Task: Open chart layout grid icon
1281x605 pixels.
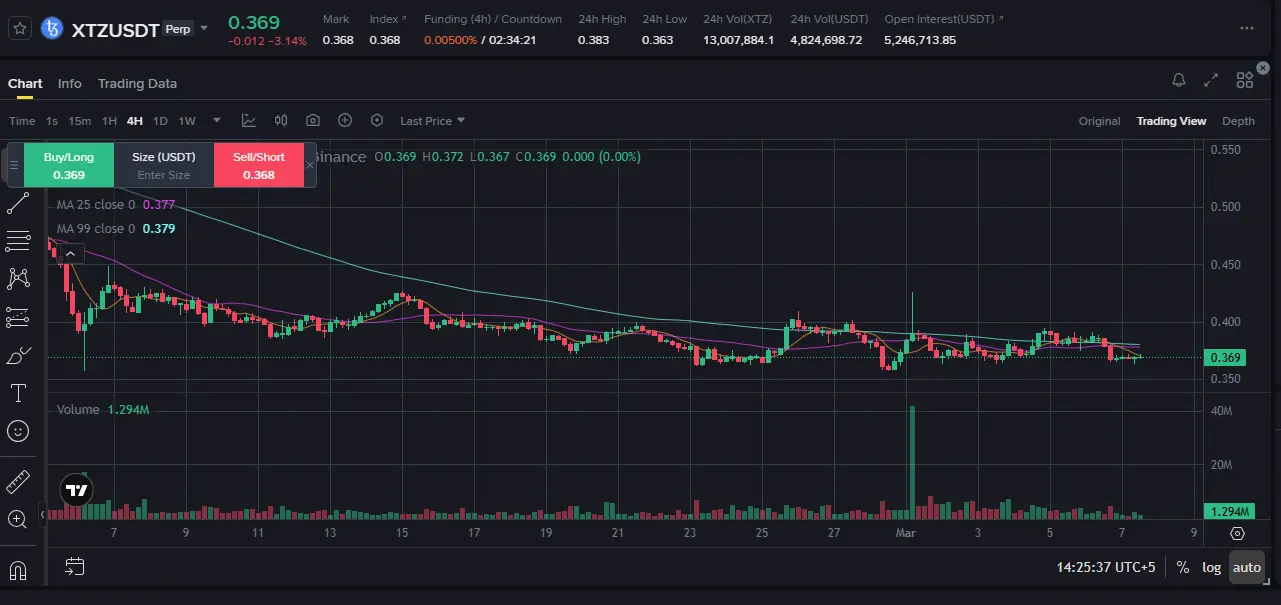Action: (x=1245, y=80)
